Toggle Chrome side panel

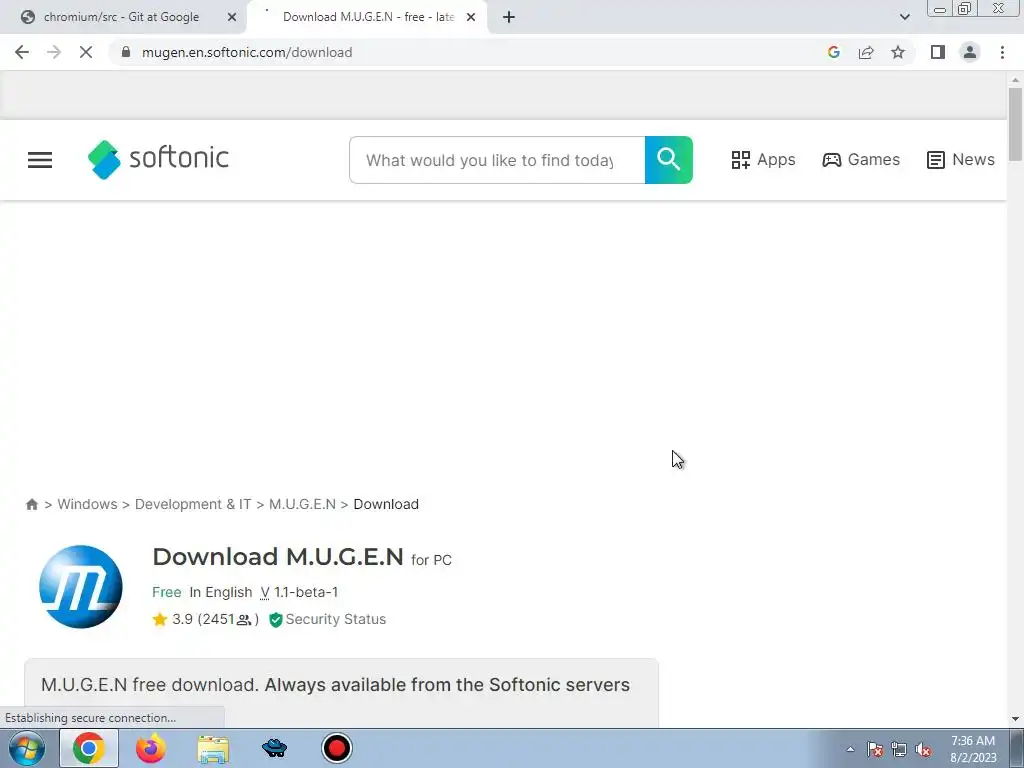pos(938,52)
